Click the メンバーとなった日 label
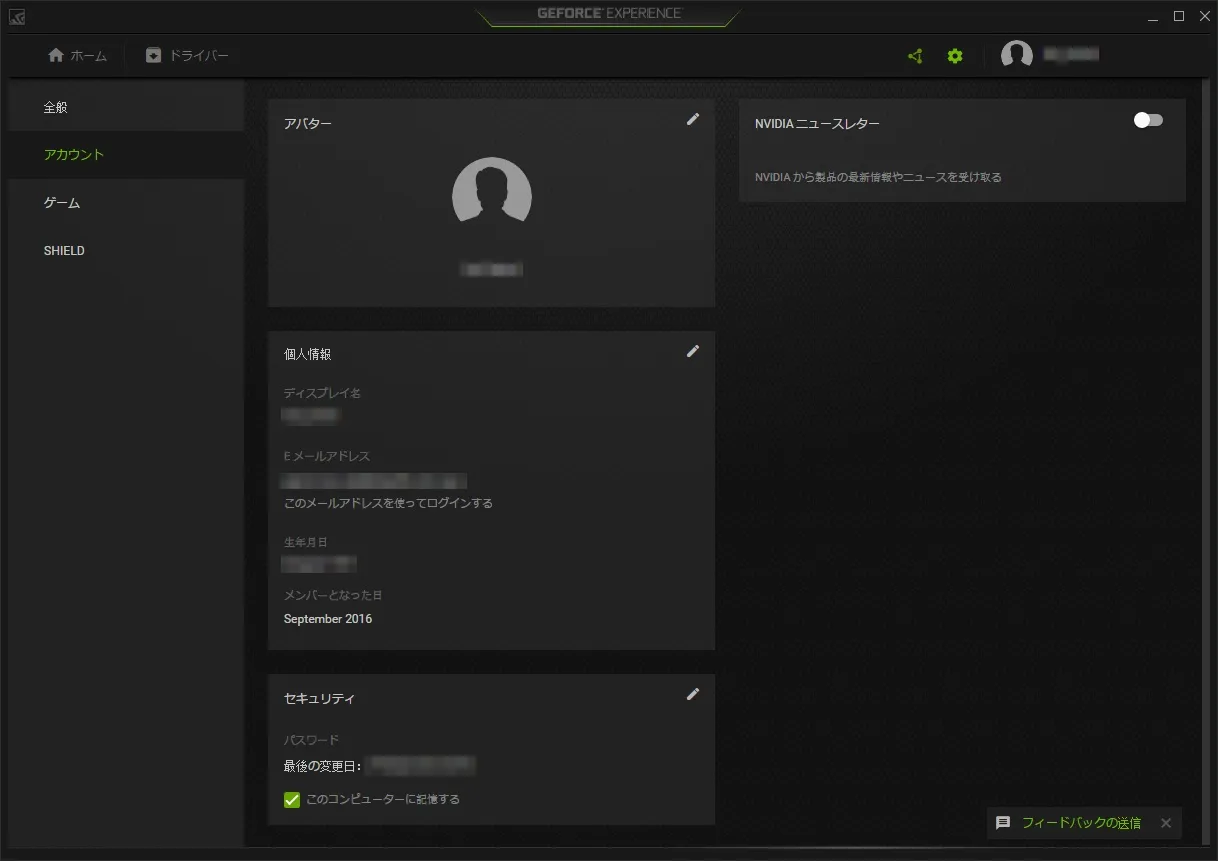1218x861 pixels. point(333,595)
